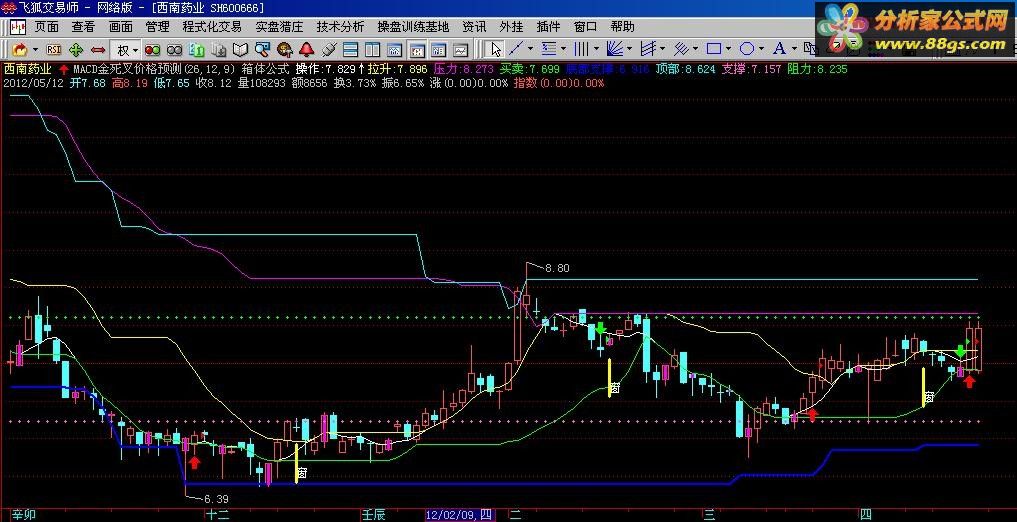Click the red and green lights icon
Viewport: 1017px width, 522px height.
tap(152, 49)
